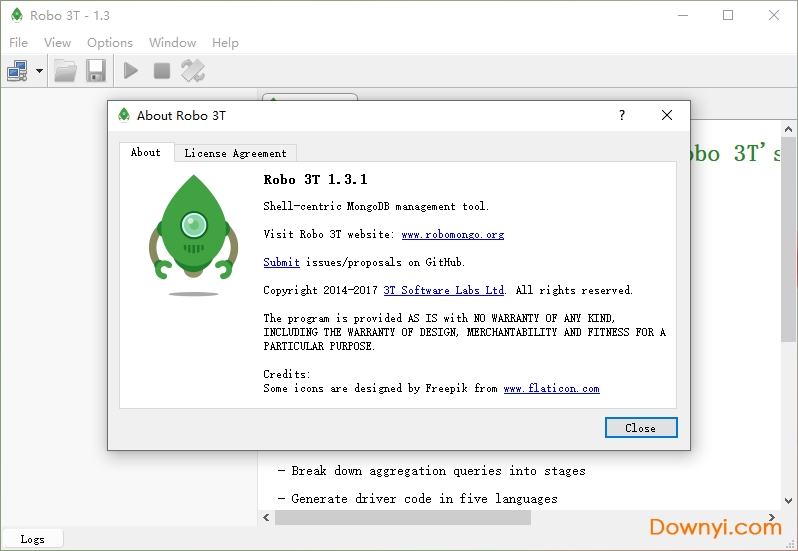This screenshot has width=798, height=551.
Task: Expand the Connect dropdown arrow
Action: [39, 71]
